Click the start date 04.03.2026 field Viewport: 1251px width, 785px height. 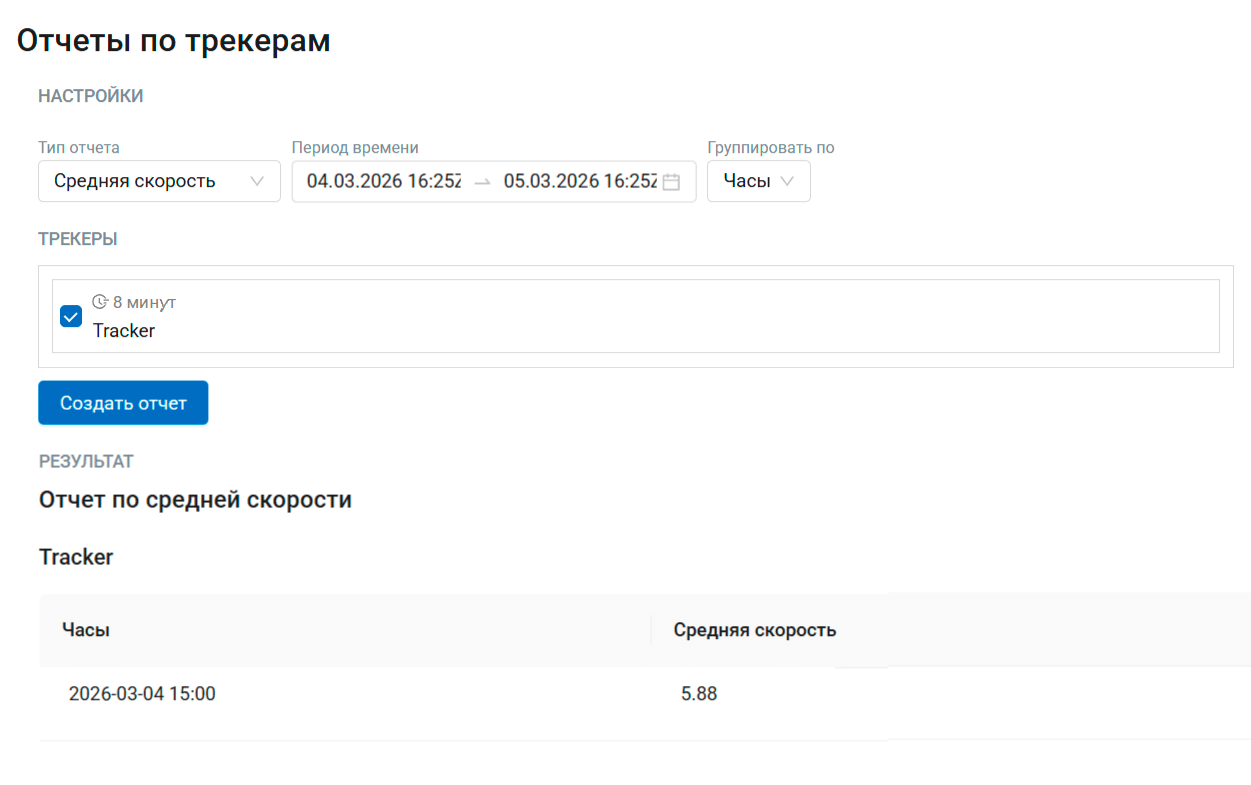[383, 182]
